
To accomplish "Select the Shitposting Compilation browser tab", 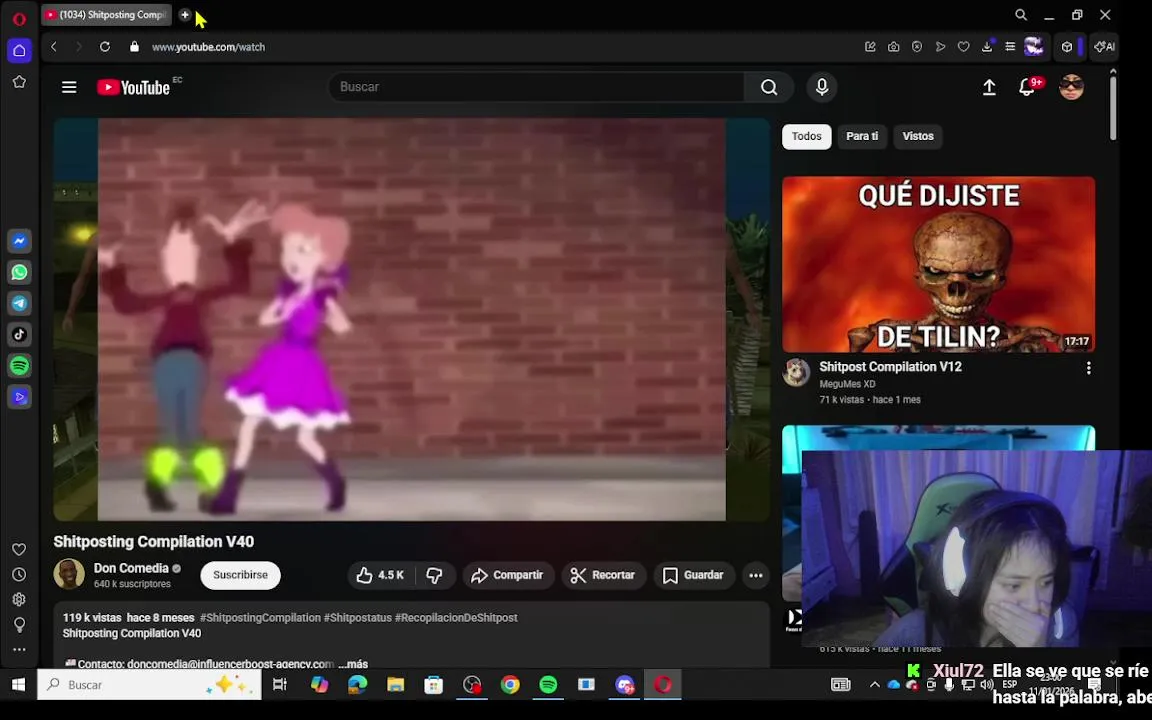I will tap(107, 15).
